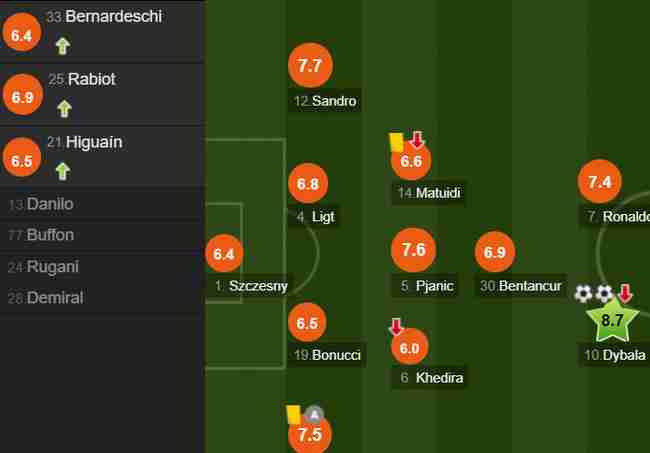Click the green sub-in arrow under Higuain
Screen dimensions: 650x453
tap(63, 171)
